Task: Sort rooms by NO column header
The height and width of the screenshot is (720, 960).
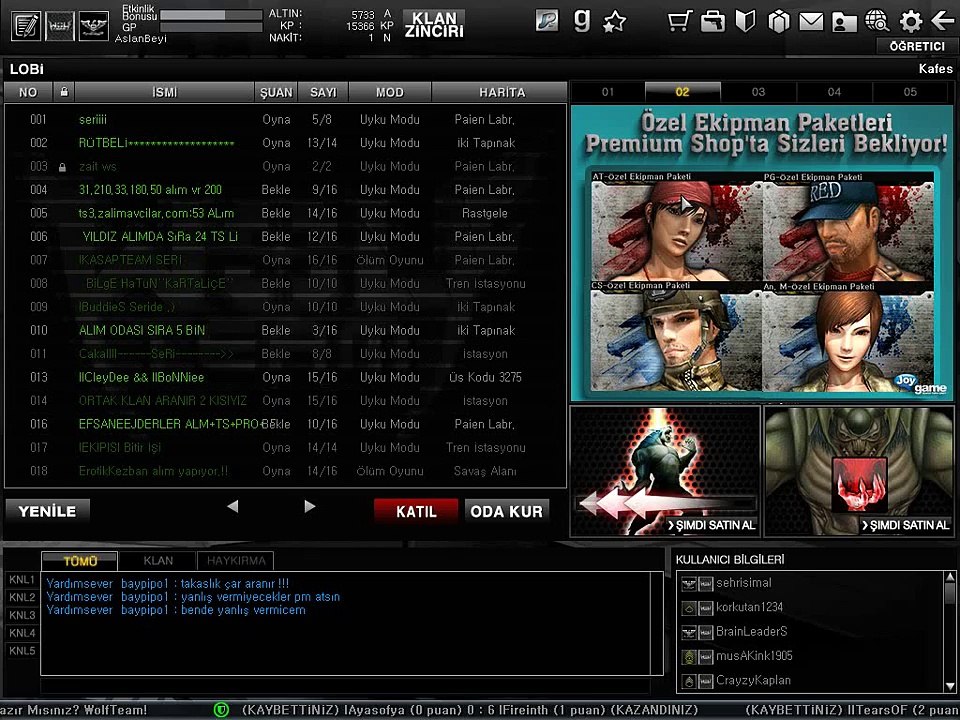Action: coord(28,92)
